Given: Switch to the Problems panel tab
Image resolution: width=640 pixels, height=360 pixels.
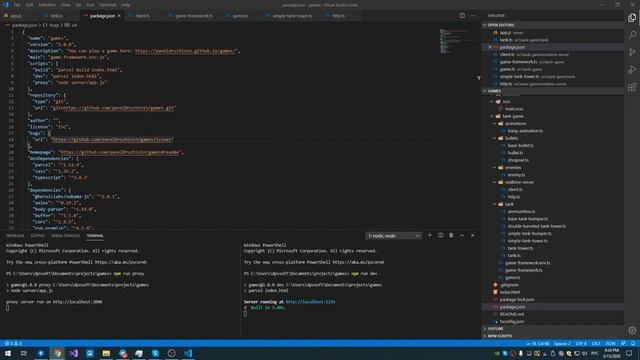Looking at the screenshot, I should pyautogui.click(x=15, y=236).
